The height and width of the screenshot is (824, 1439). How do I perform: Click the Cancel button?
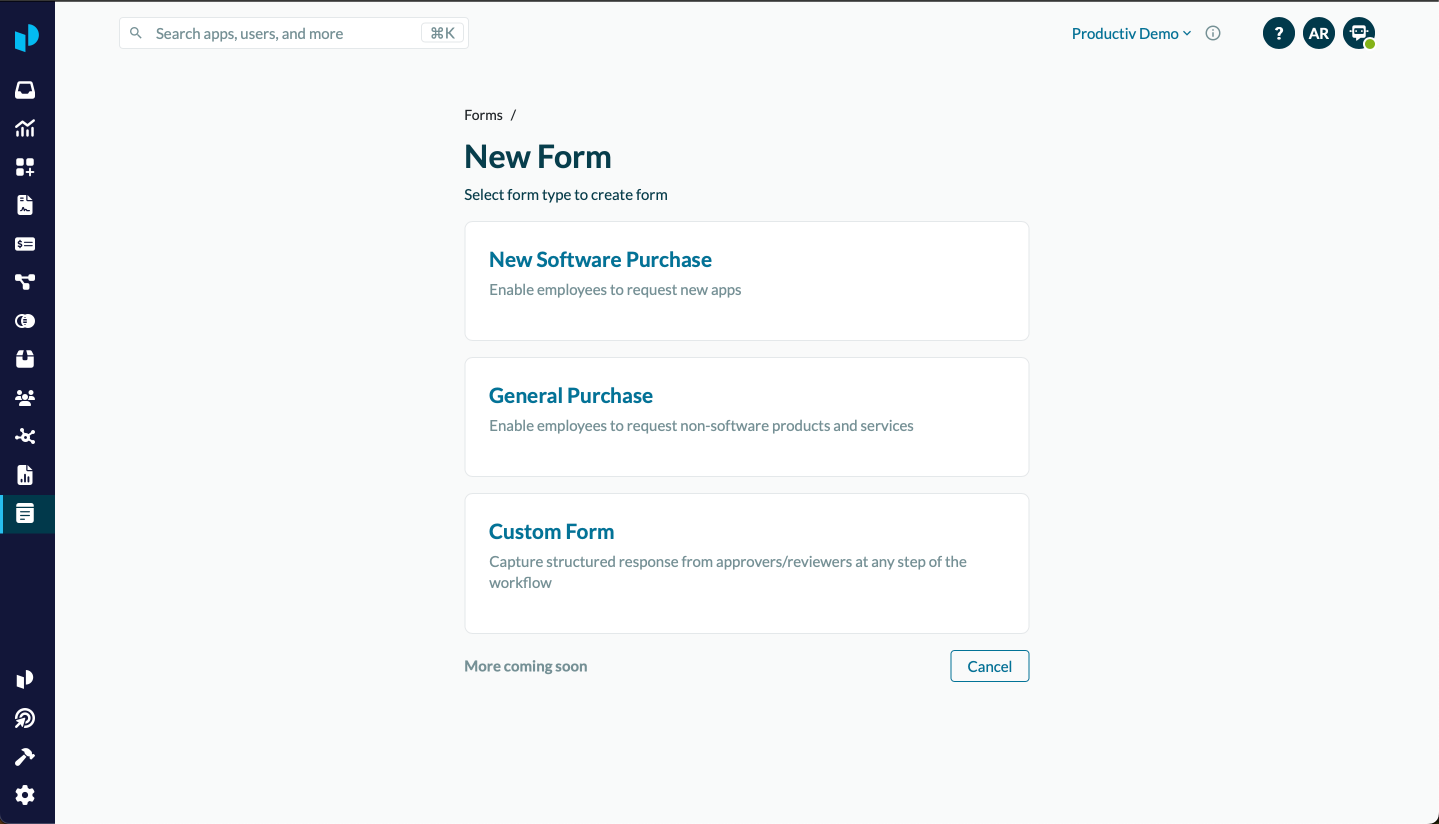click(990, 666)
